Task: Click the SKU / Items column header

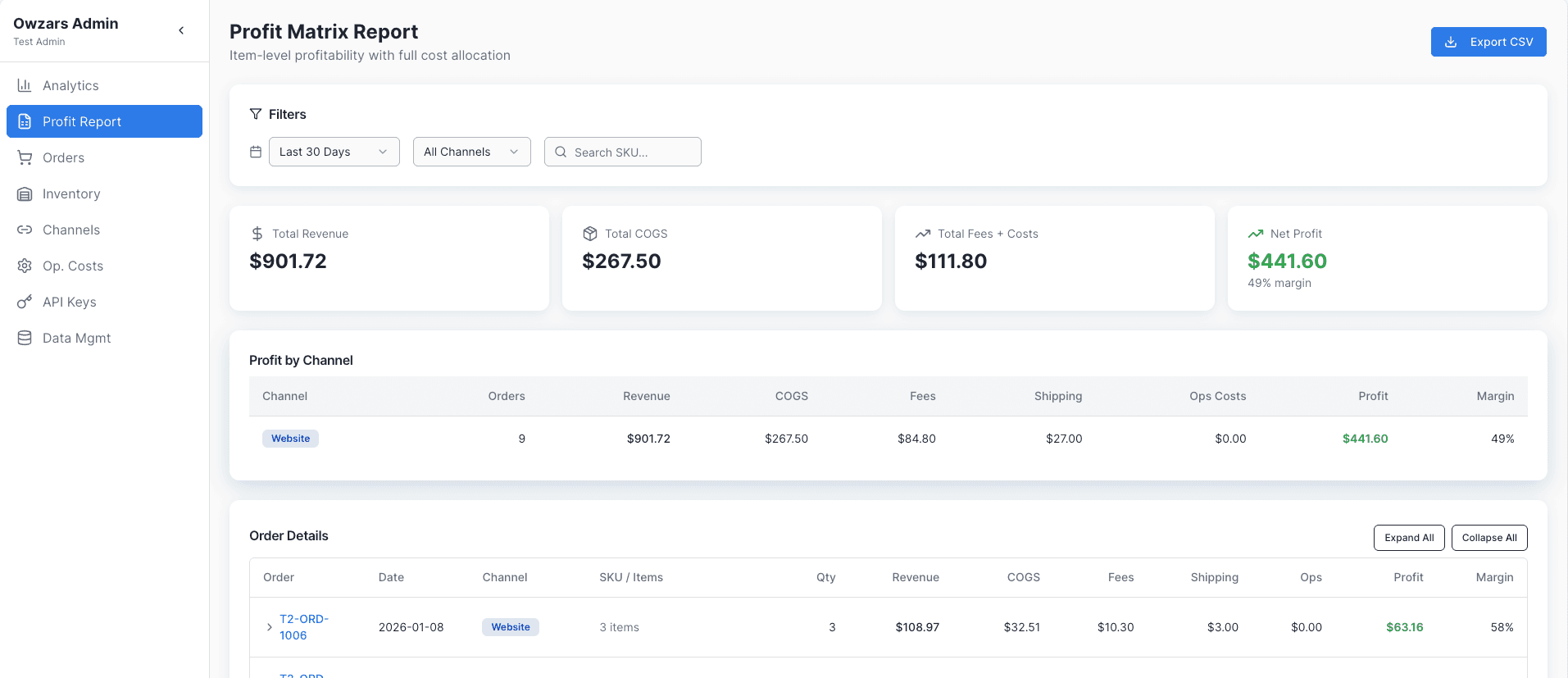Action: click(631, 577)
